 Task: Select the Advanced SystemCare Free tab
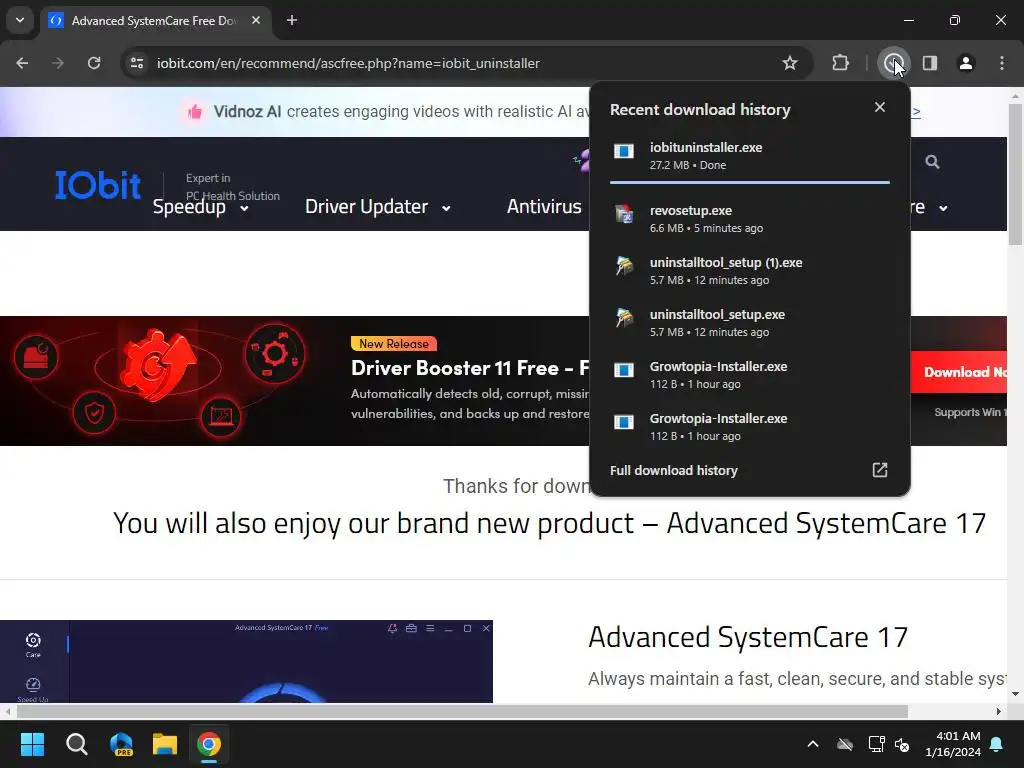coord(155,21)
